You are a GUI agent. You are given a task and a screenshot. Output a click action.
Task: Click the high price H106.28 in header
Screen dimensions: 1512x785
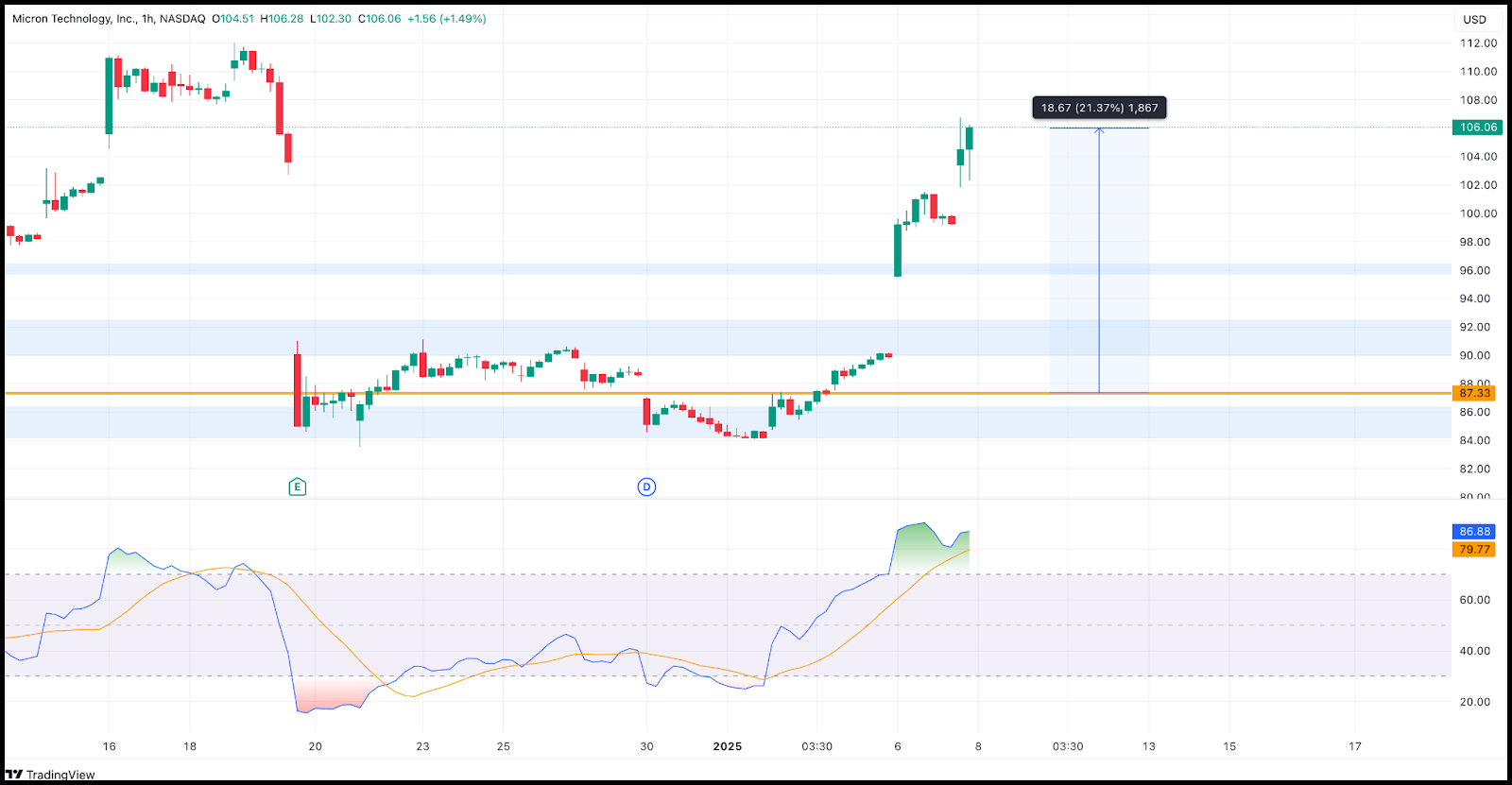click(282, 19)
